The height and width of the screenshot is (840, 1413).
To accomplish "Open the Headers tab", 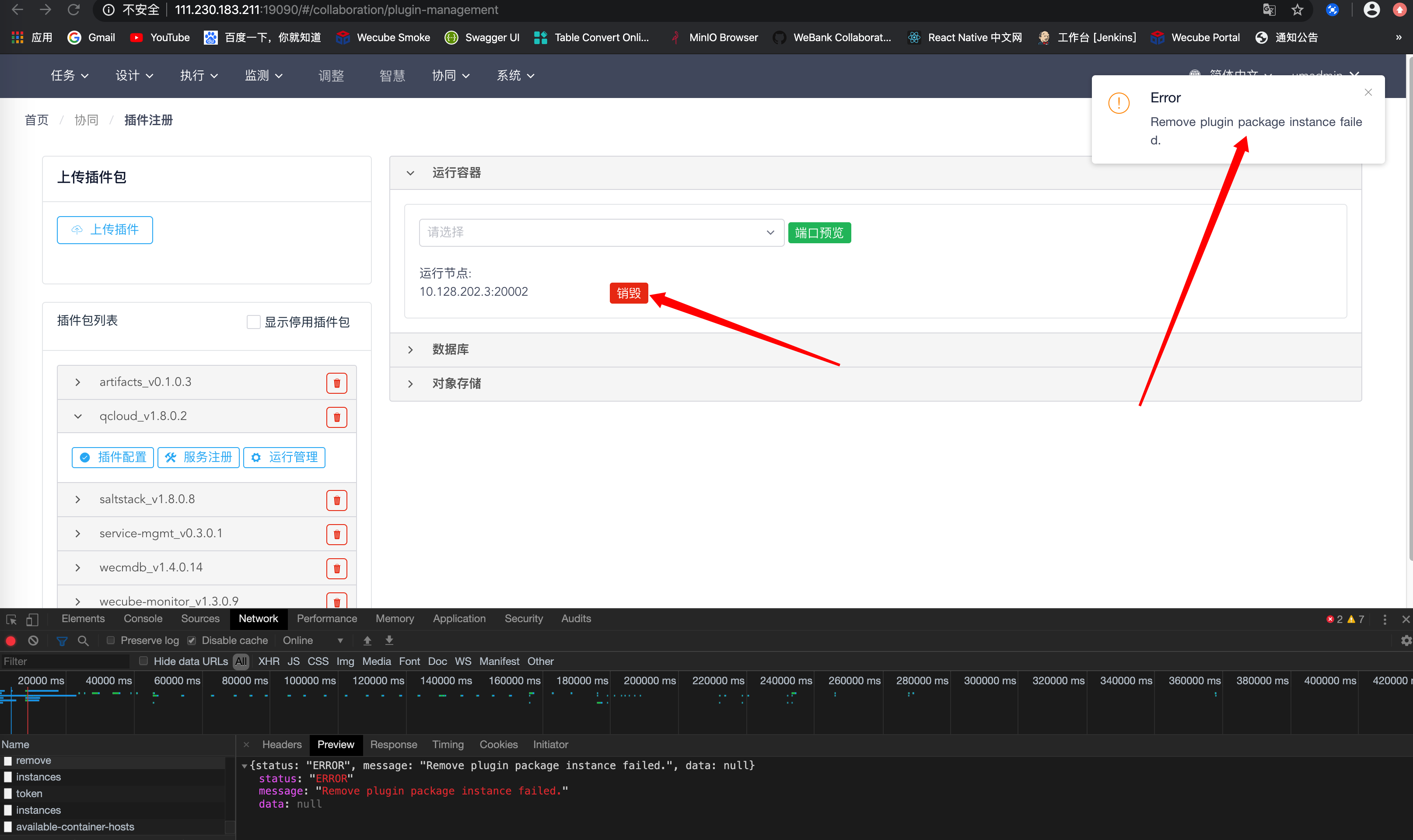I will [x=281, y=744].
